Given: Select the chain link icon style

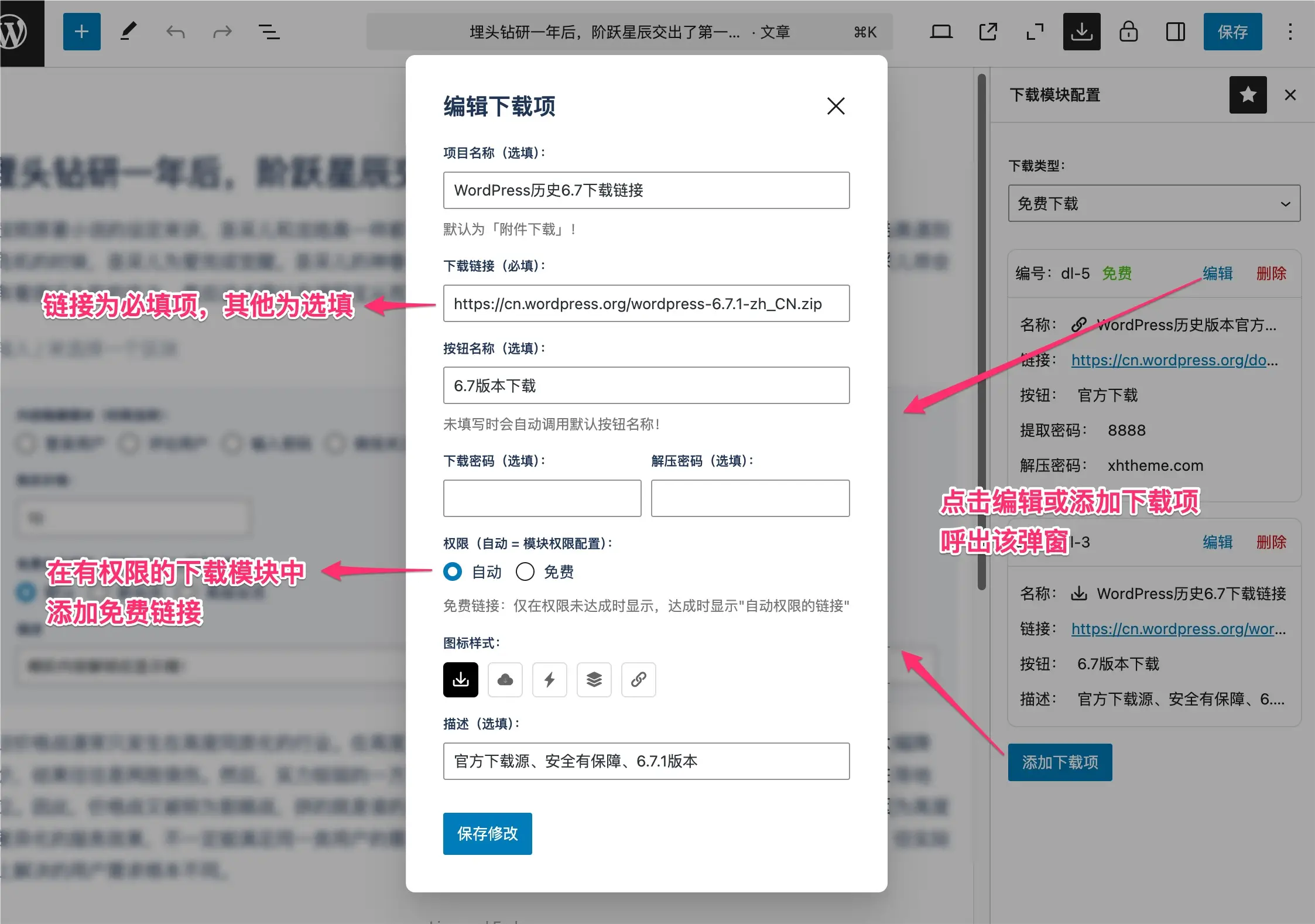Looking at the screenshot, I should tap(638, 680).
